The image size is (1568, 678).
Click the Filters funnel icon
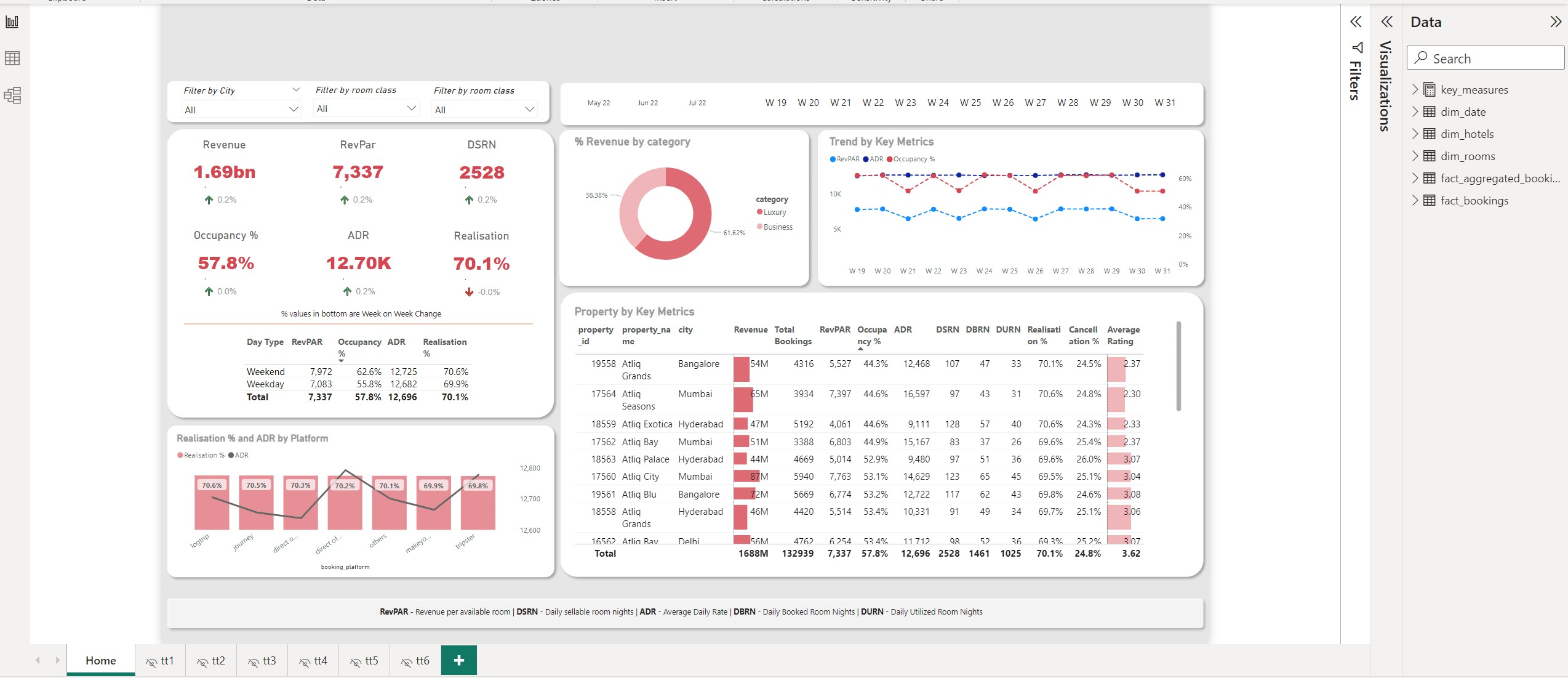point(1356,46)
